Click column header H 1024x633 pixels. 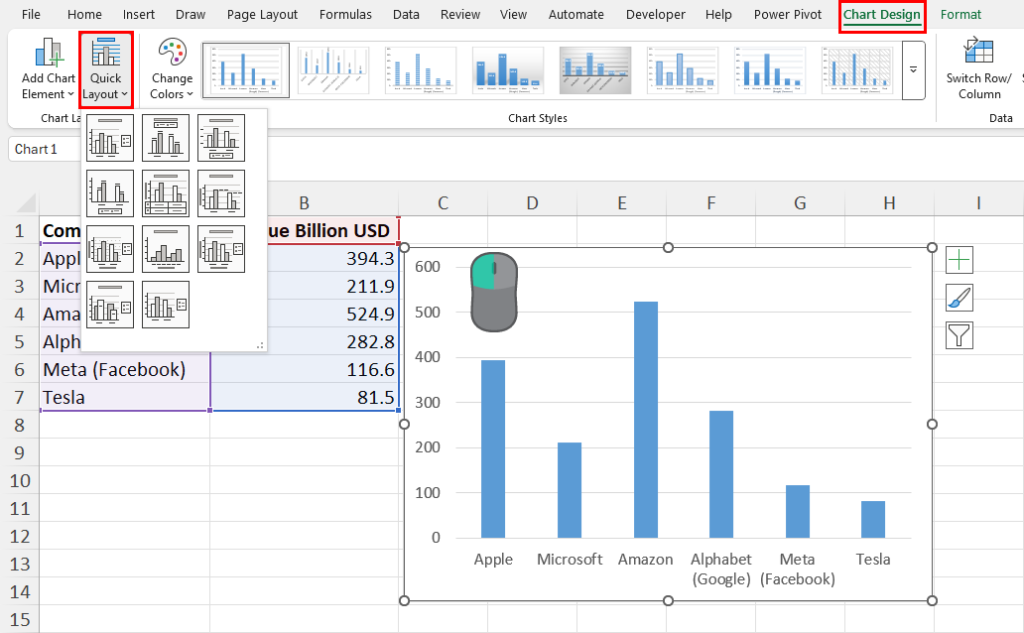pyautogui.click(x=889, y=203)
